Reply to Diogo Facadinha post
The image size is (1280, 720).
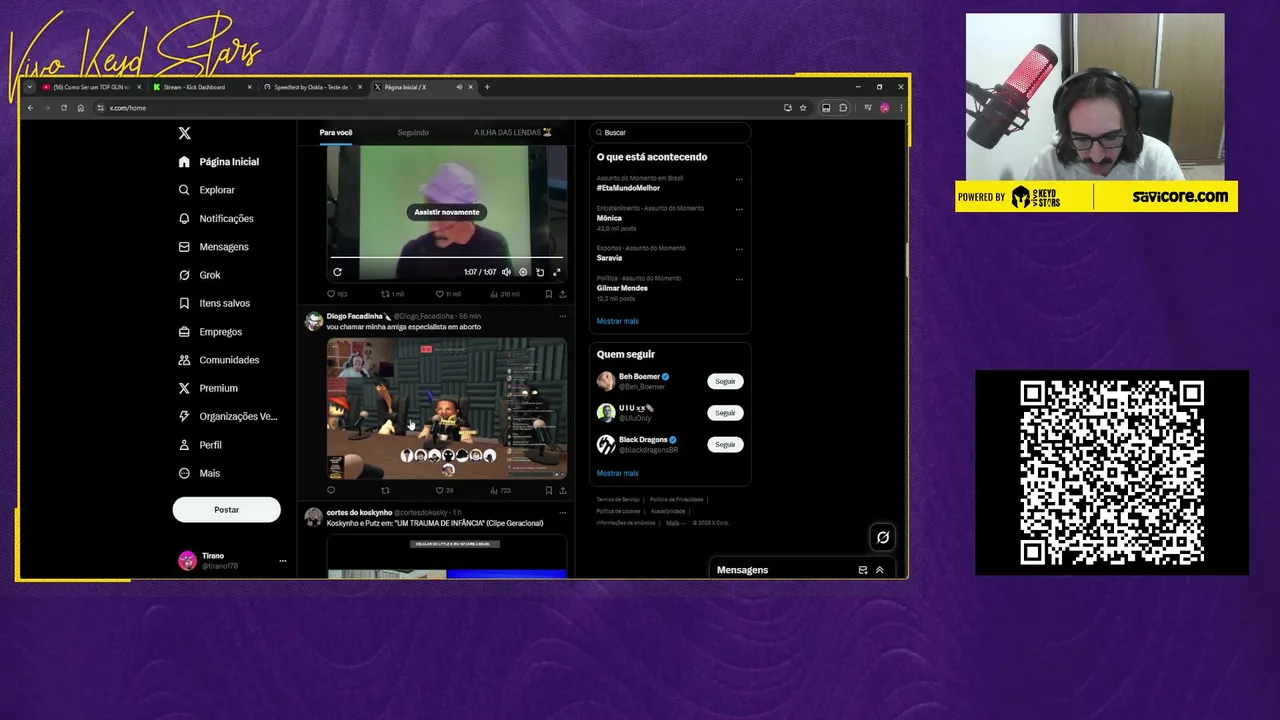pyautogui.click(x=331, y=491)
